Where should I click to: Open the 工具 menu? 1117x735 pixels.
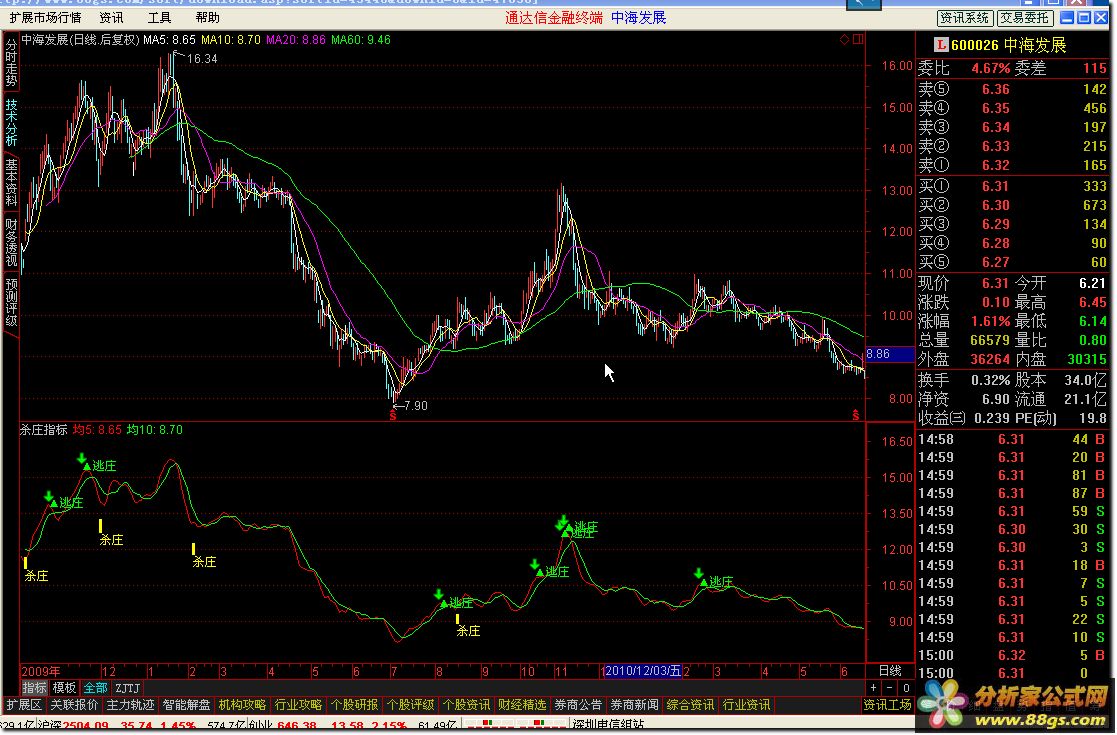[x=159, y=17]
